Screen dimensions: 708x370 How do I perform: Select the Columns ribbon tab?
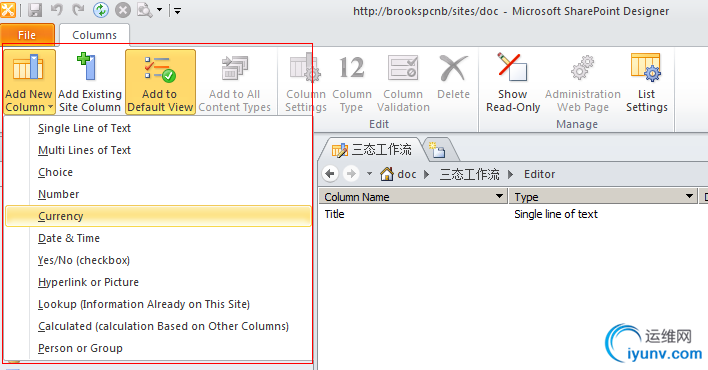[94, 35]
